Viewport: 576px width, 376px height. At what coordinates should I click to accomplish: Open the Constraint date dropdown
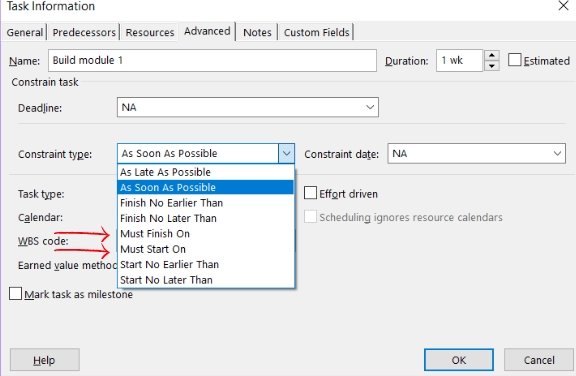coord(557,153)
